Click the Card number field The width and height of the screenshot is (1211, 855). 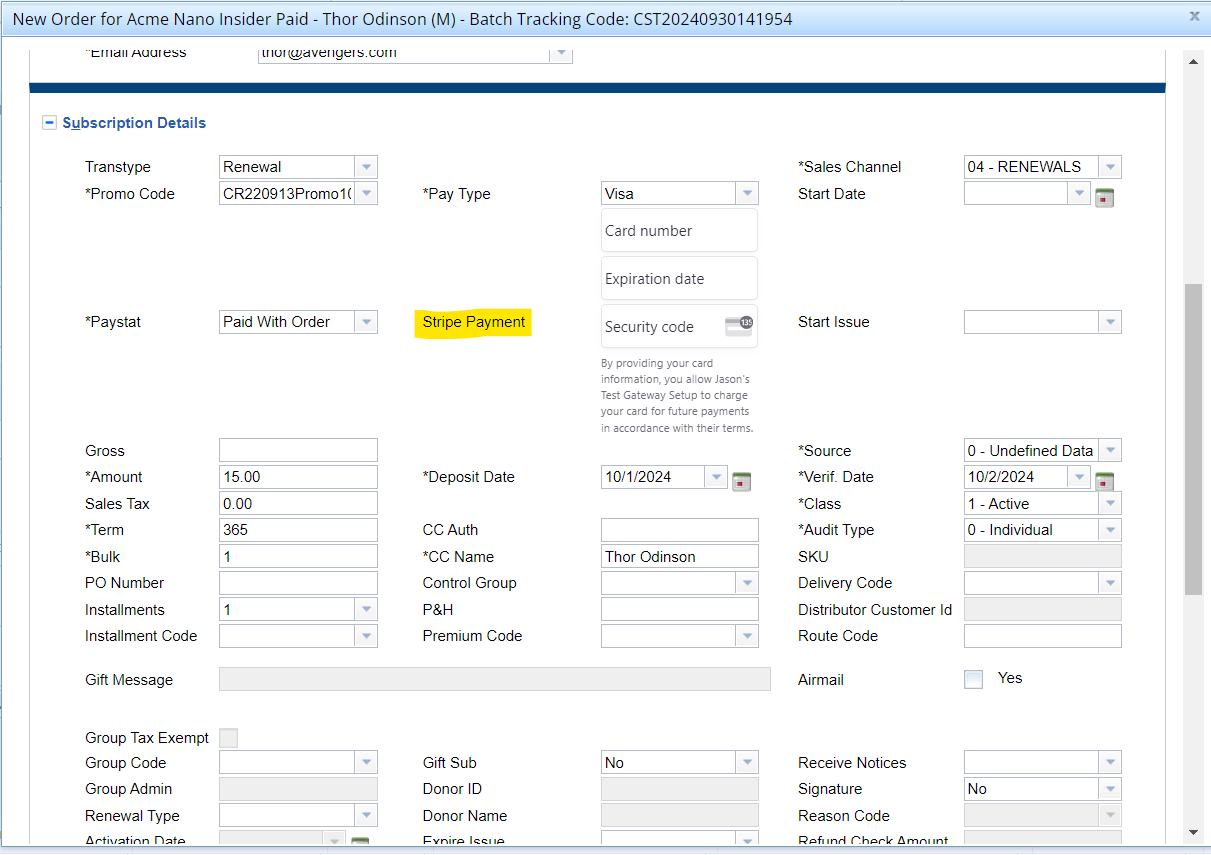pos(679,231)
